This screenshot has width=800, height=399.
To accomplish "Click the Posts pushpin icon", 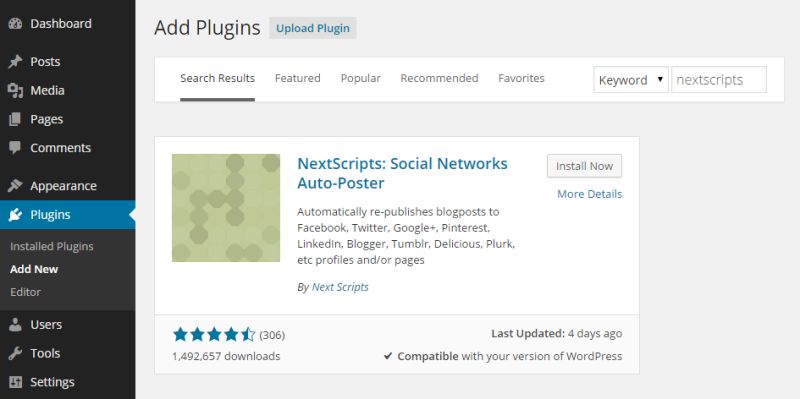I will [x=15, y=62].
